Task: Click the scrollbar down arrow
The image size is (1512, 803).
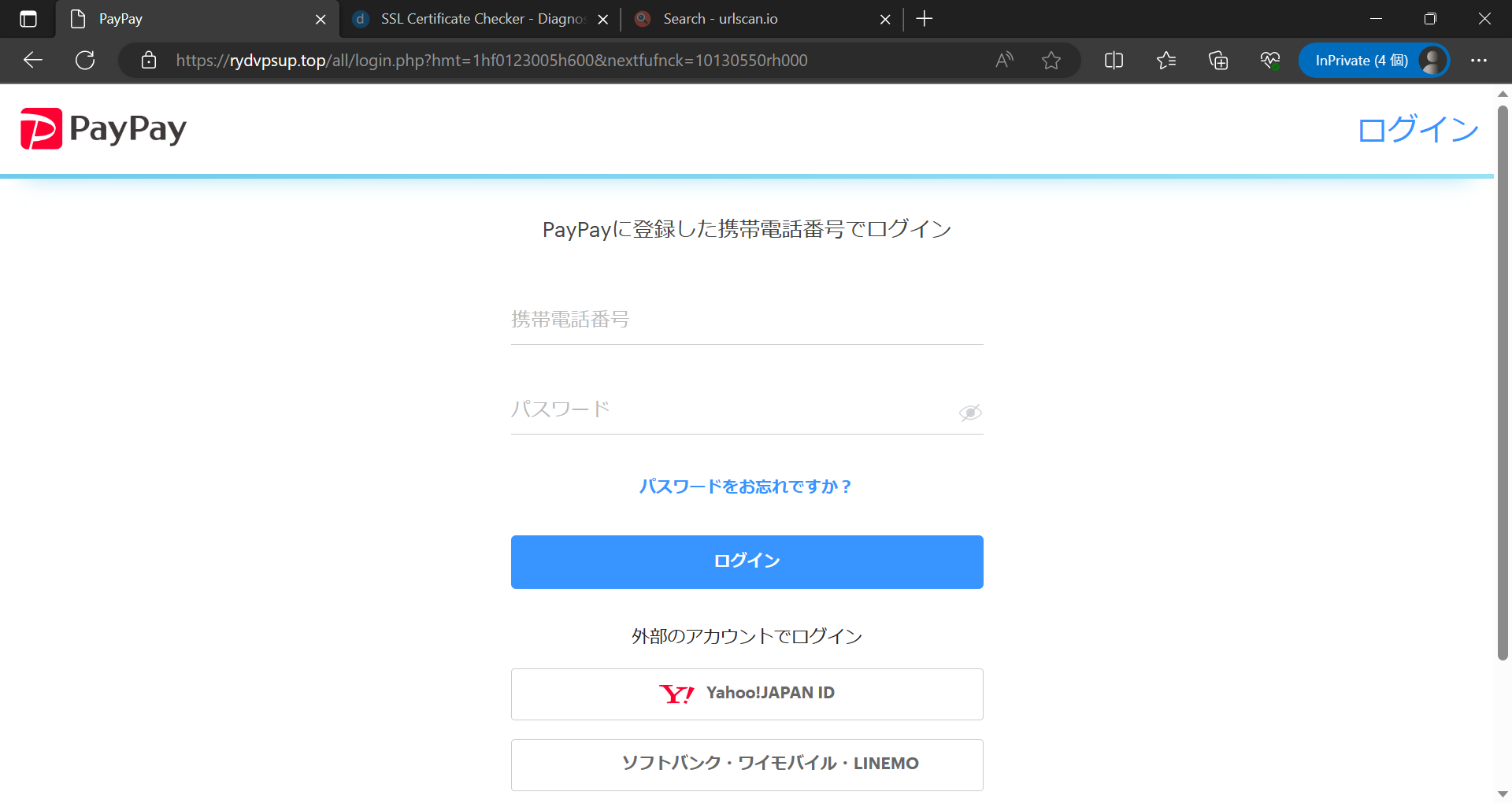Action: click(x=1503, y=794)
